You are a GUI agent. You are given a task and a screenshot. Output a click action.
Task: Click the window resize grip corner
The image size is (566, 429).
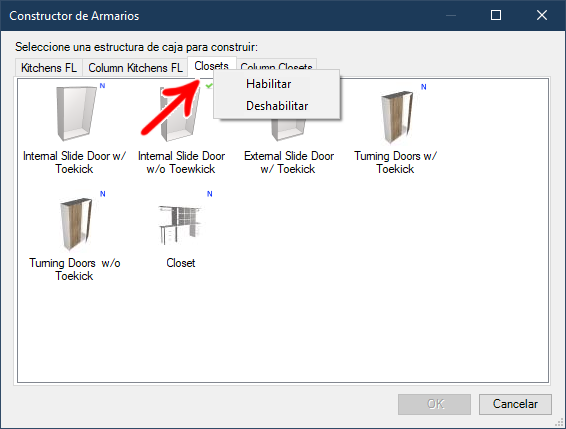[x=559, y=422]
